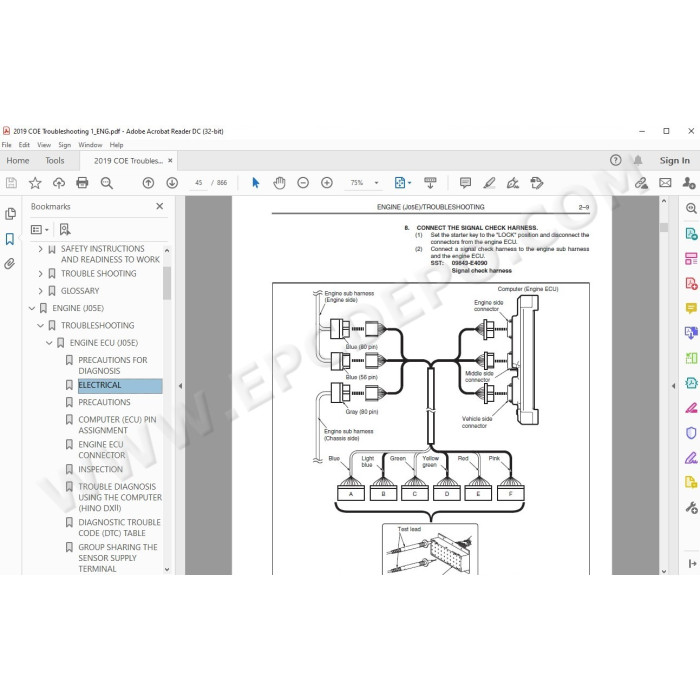Collapse the ENGINE ECU (J05E) bookmark
The width and height of the screenshot is (700, 700).
point(49,343)
